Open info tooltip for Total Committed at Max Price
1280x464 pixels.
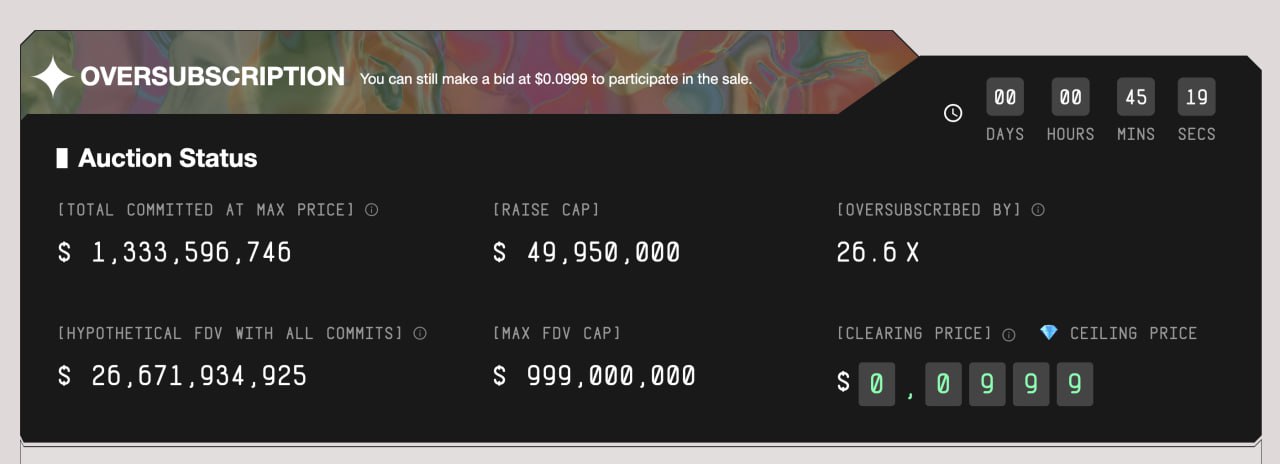click(371, 210)
